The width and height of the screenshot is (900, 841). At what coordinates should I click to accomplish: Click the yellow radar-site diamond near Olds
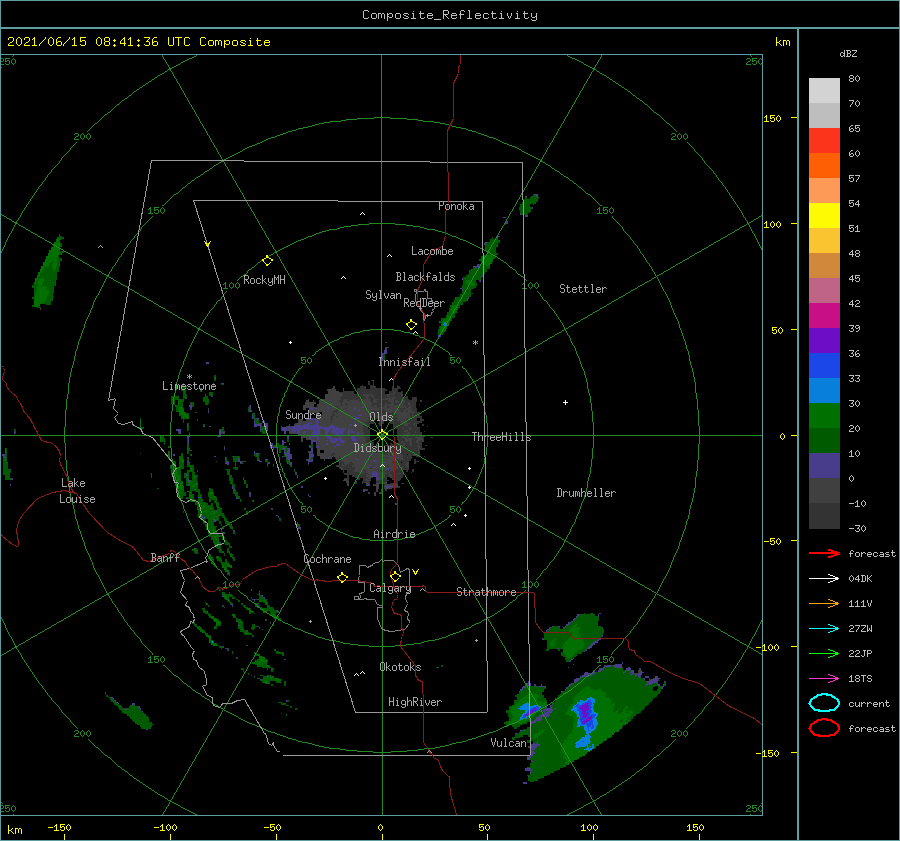(x=382, y=435)
